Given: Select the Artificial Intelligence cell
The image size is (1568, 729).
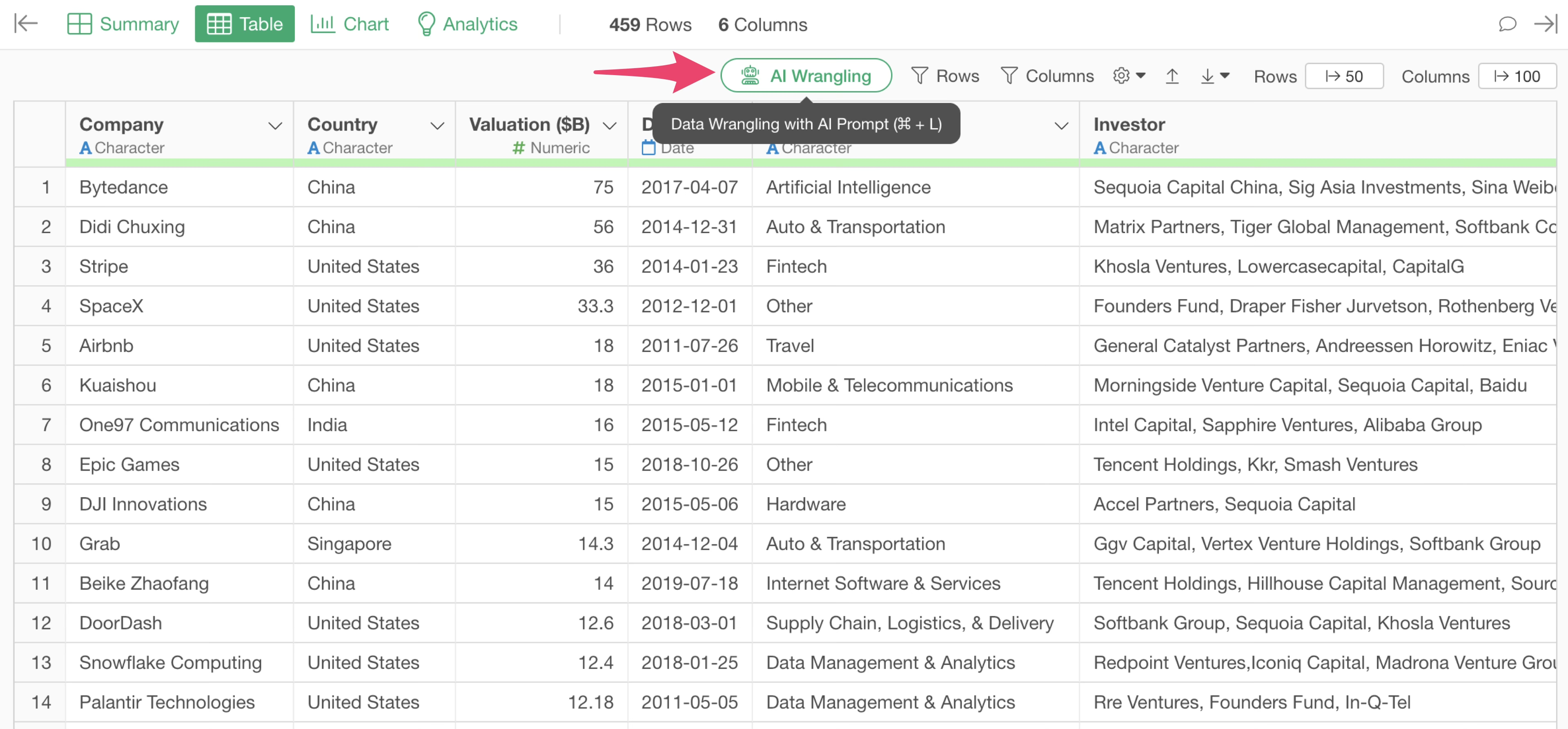Looking at the screenshot, I should coord(916,187).
